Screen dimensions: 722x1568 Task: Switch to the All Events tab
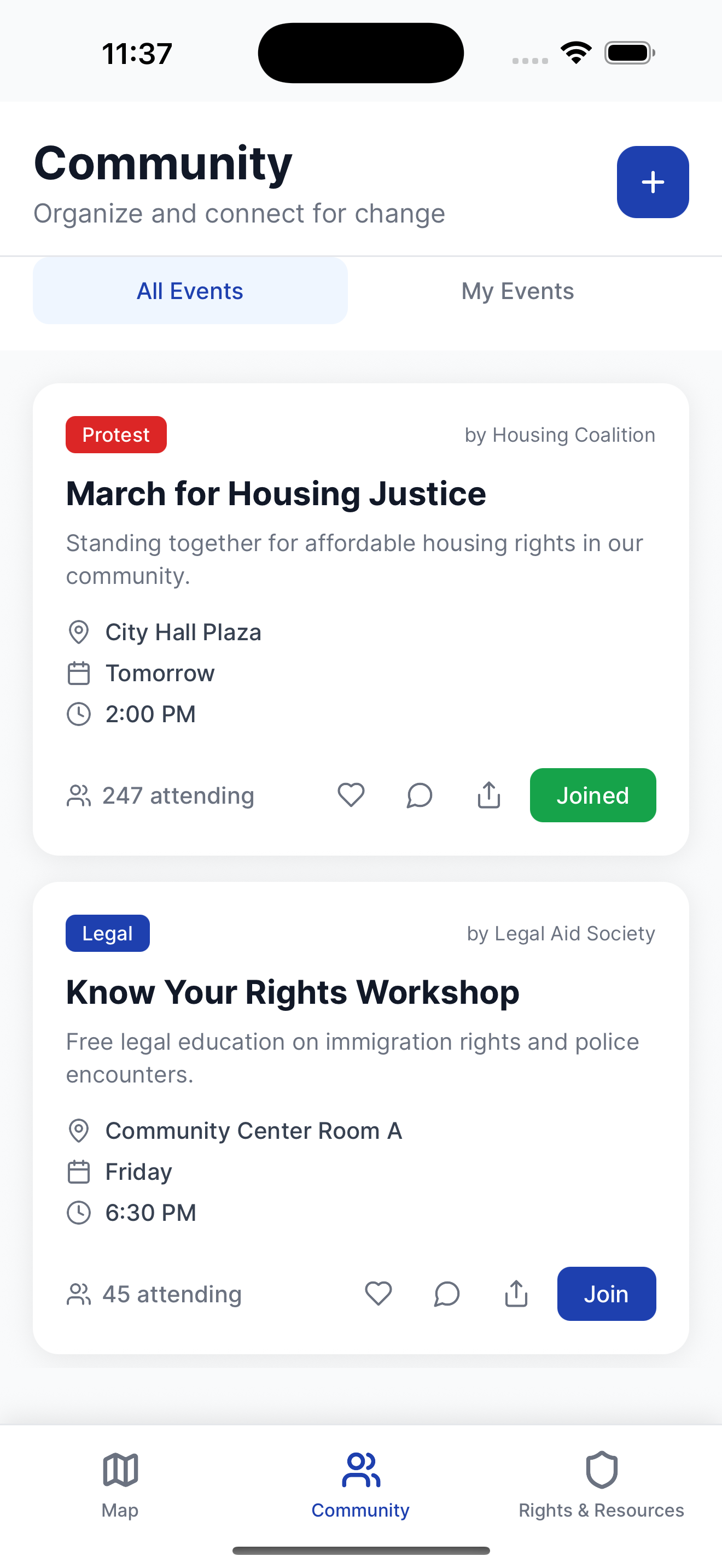[x=190, y=291]
